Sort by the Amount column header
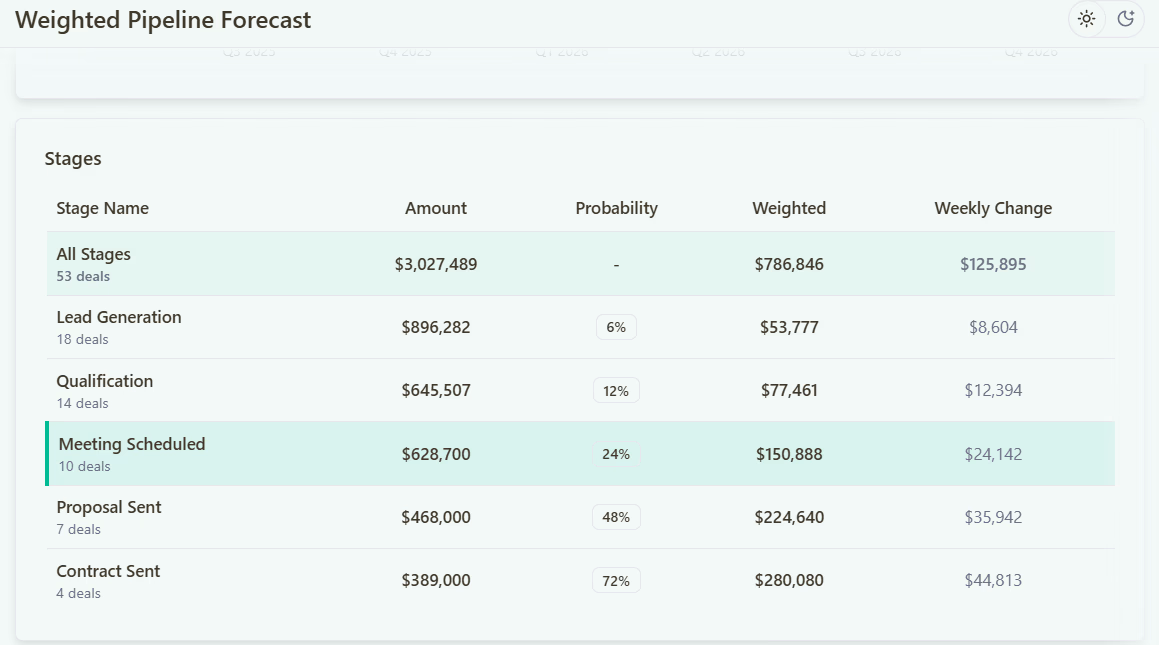Screen dimensions: 1159x645 pyautogui.click(x=436, y=208)
